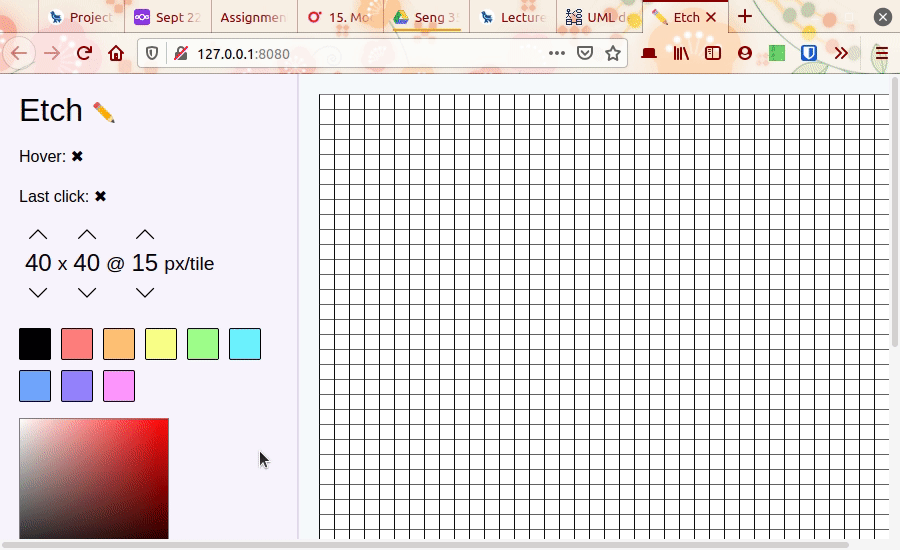Open the Library bookshelf icon
This screenshot has width=900, height=550.
tap(681, 53)
